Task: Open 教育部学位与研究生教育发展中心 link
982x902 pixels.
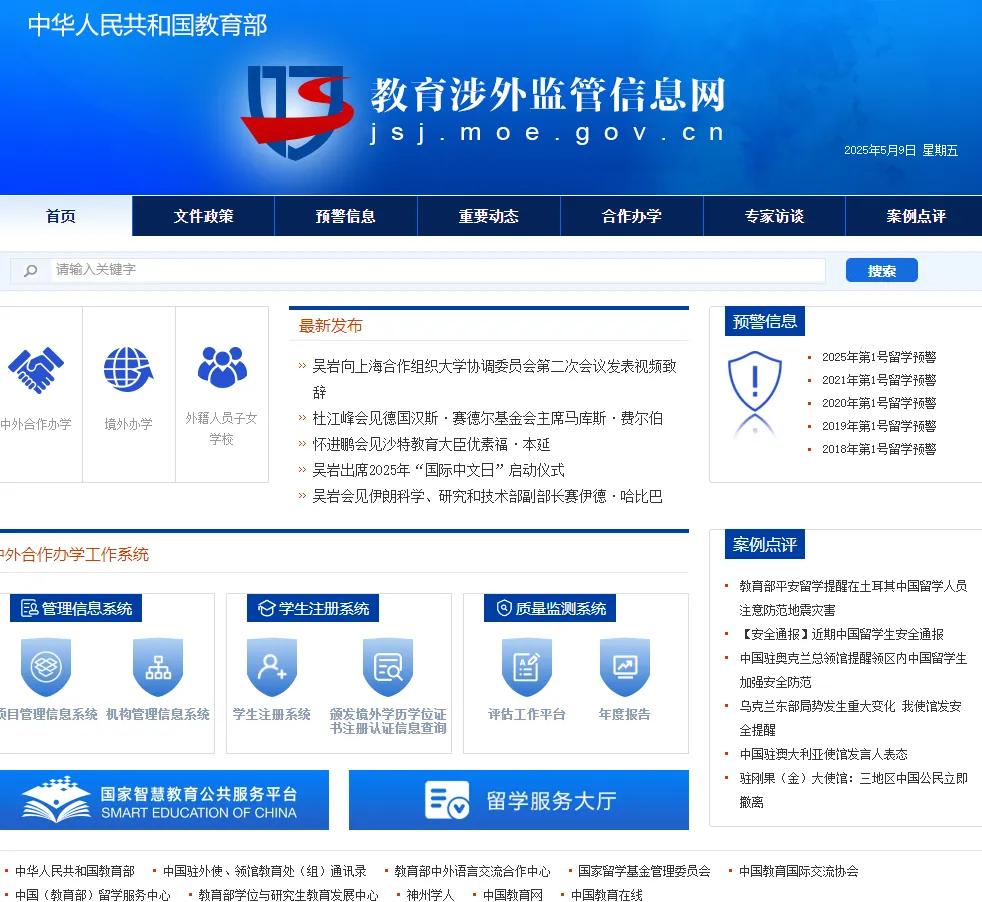Action: pos(288,895)
